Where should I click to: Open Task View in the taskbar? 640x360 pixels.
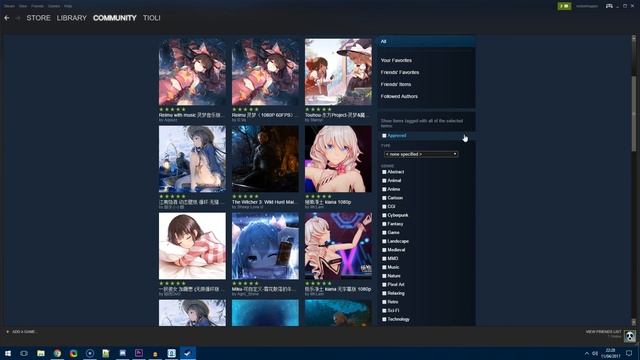24,353
